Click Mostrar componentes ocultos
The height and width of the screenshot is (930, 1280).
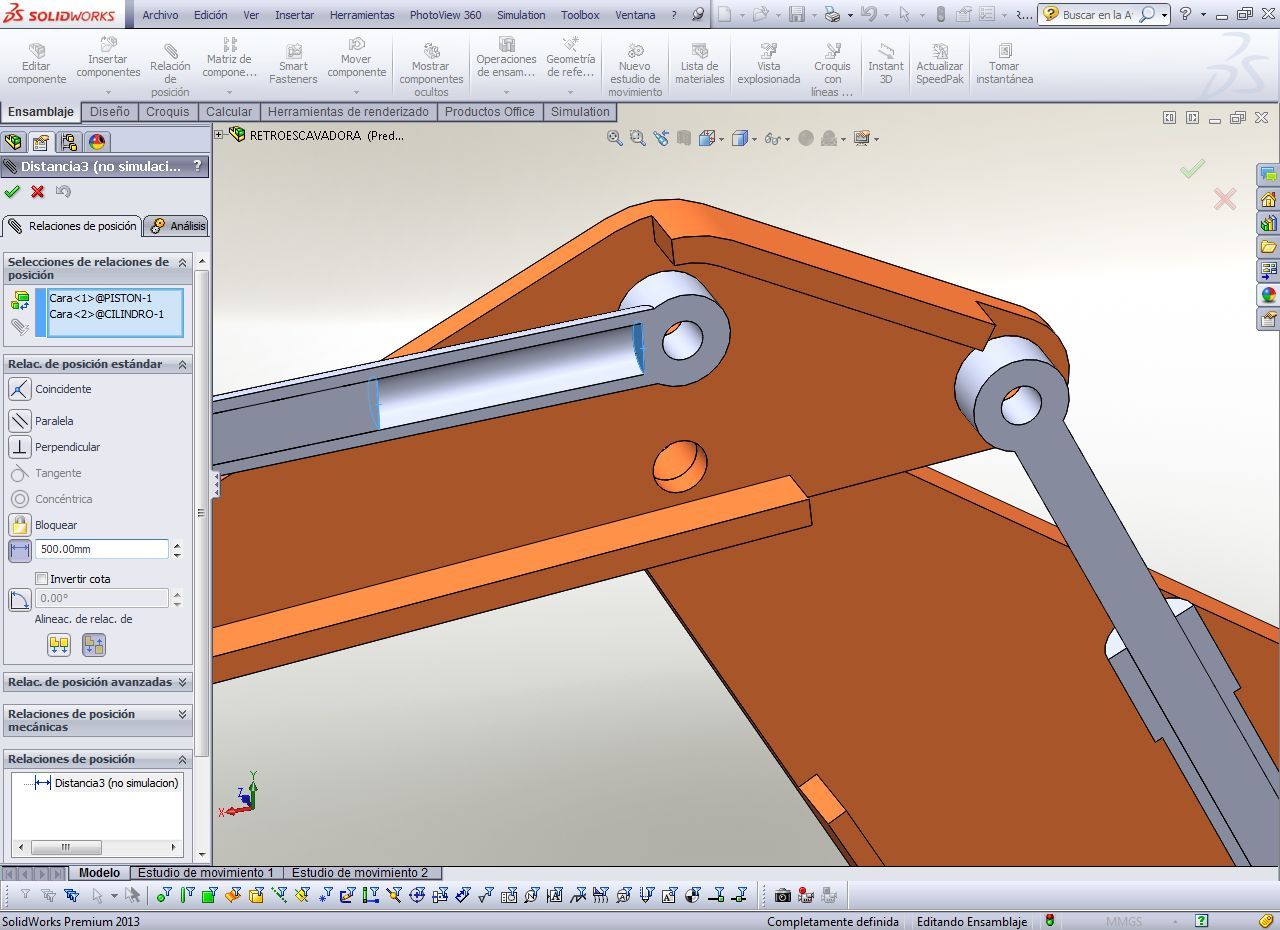[x=431, y=70]
